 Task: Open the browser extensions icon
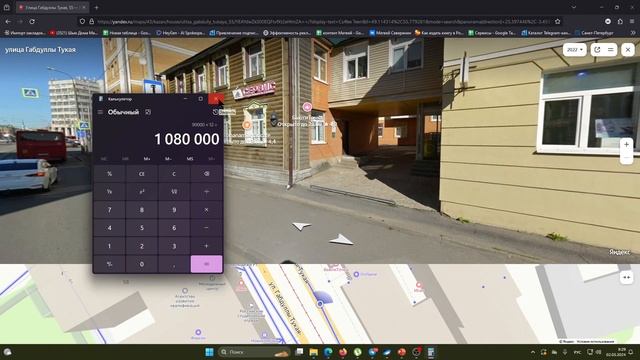[x=620, y=21]
